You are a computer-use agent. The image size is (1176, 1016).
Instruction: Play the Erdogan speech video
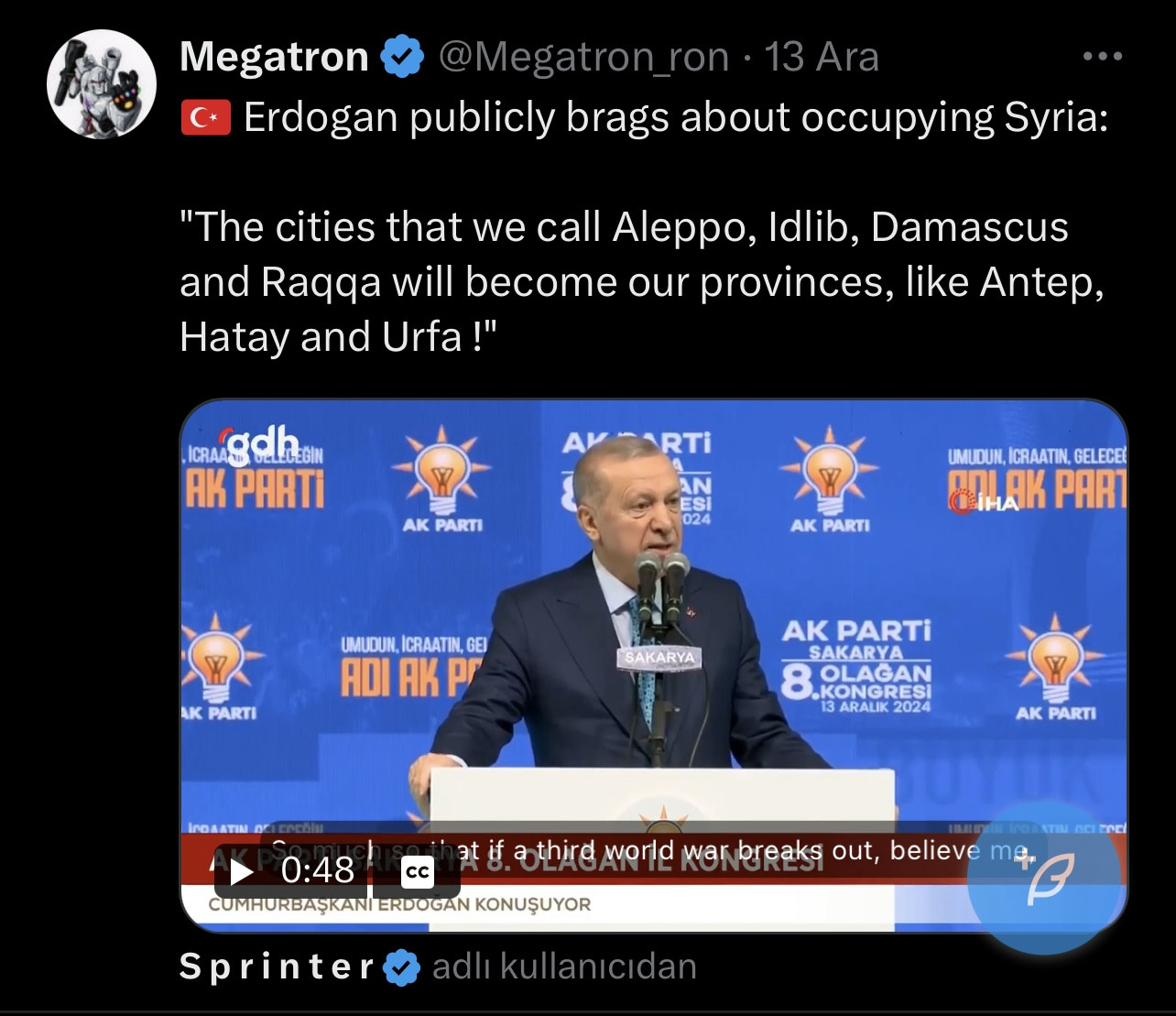tap(242, 870)
